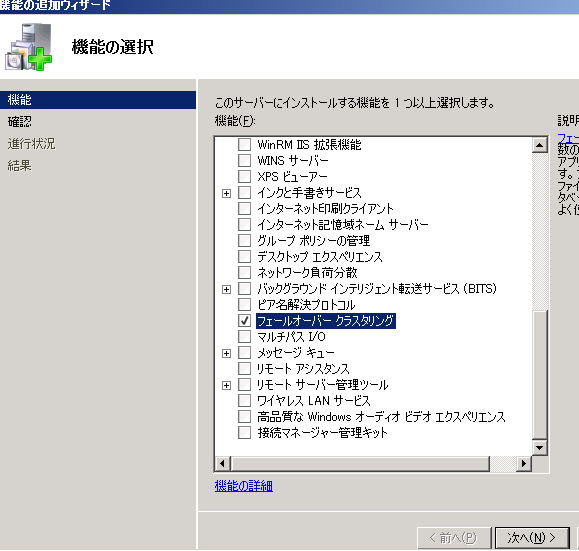The width and height of the screenshot is (579, 551).
Task: Click the 次へ(N) button
Action: point(532,538)
